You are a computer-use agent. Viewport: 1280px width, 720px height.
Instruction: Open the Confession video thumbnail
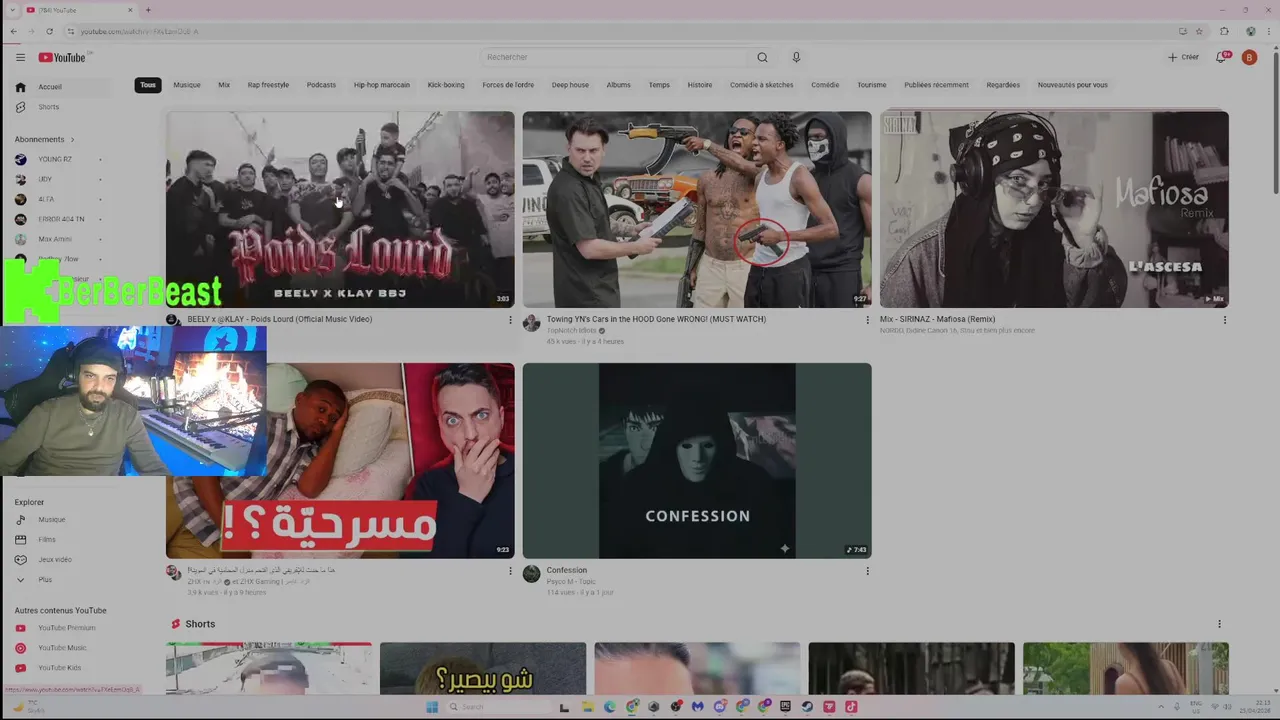coord(697,461)
